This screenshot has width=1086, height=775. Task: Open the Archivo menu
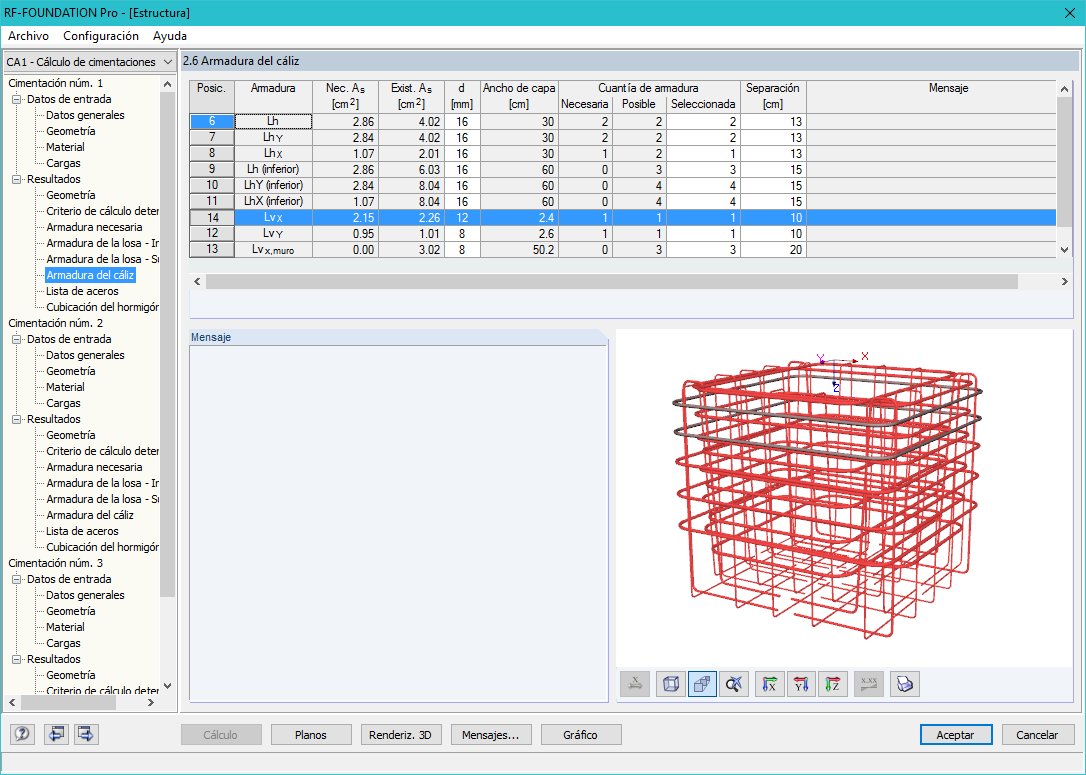click(x=28, y=36)
